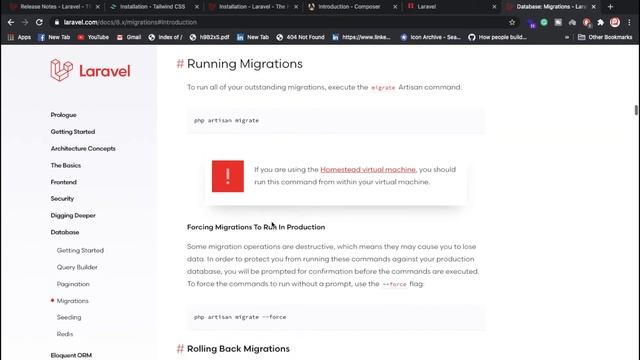Image resolution: width=640 pixels, height=360 pixels.
Task: Click the hash anchor beside Rolling Back Migrations
Action: pyautogui.click(x=180, y=349)
